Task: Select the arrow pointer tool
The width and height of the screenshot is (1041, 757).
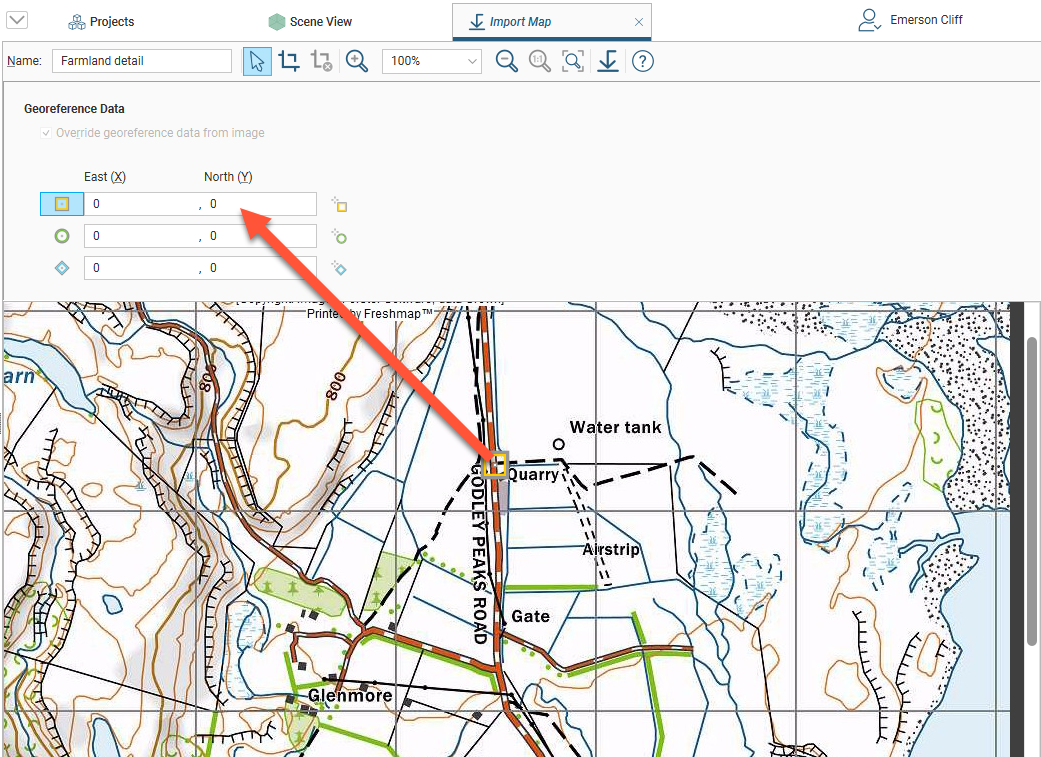Action: [x=258, y=61]
